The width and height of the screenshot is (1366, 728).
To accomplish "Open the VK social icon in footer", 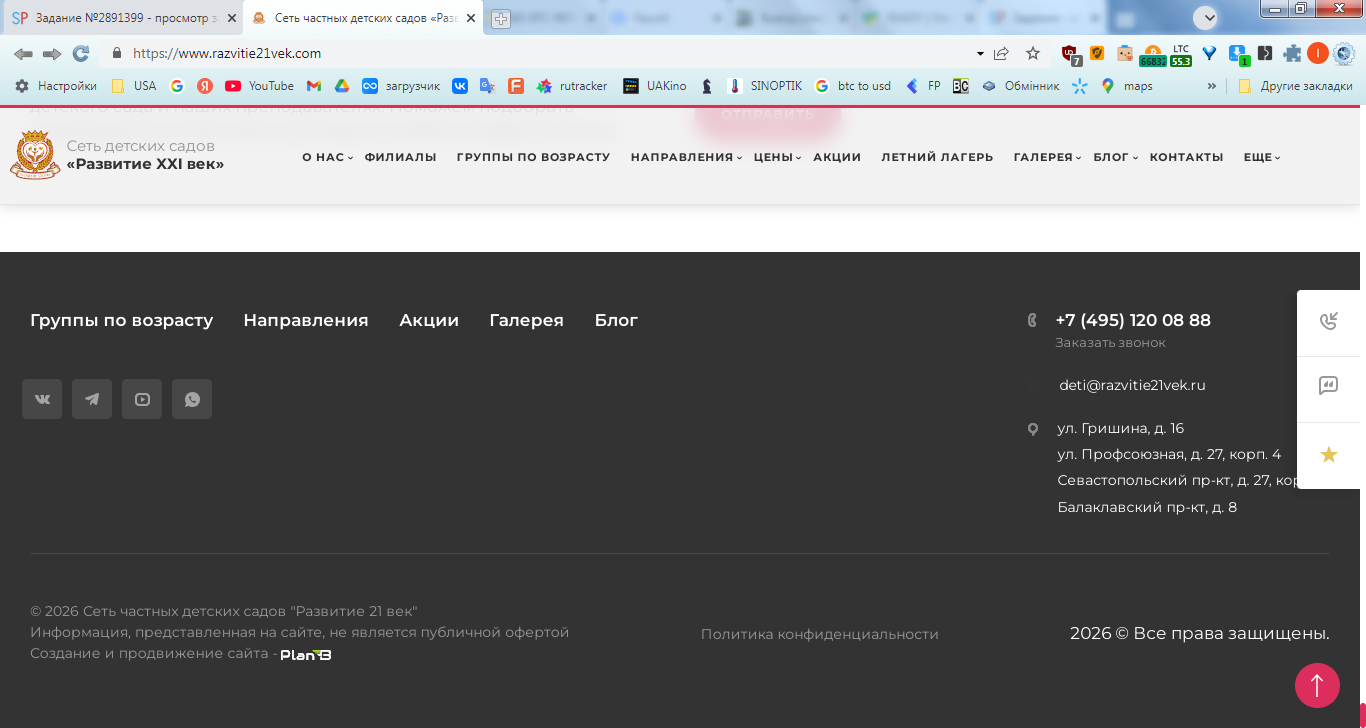I will tap(42, 399).
